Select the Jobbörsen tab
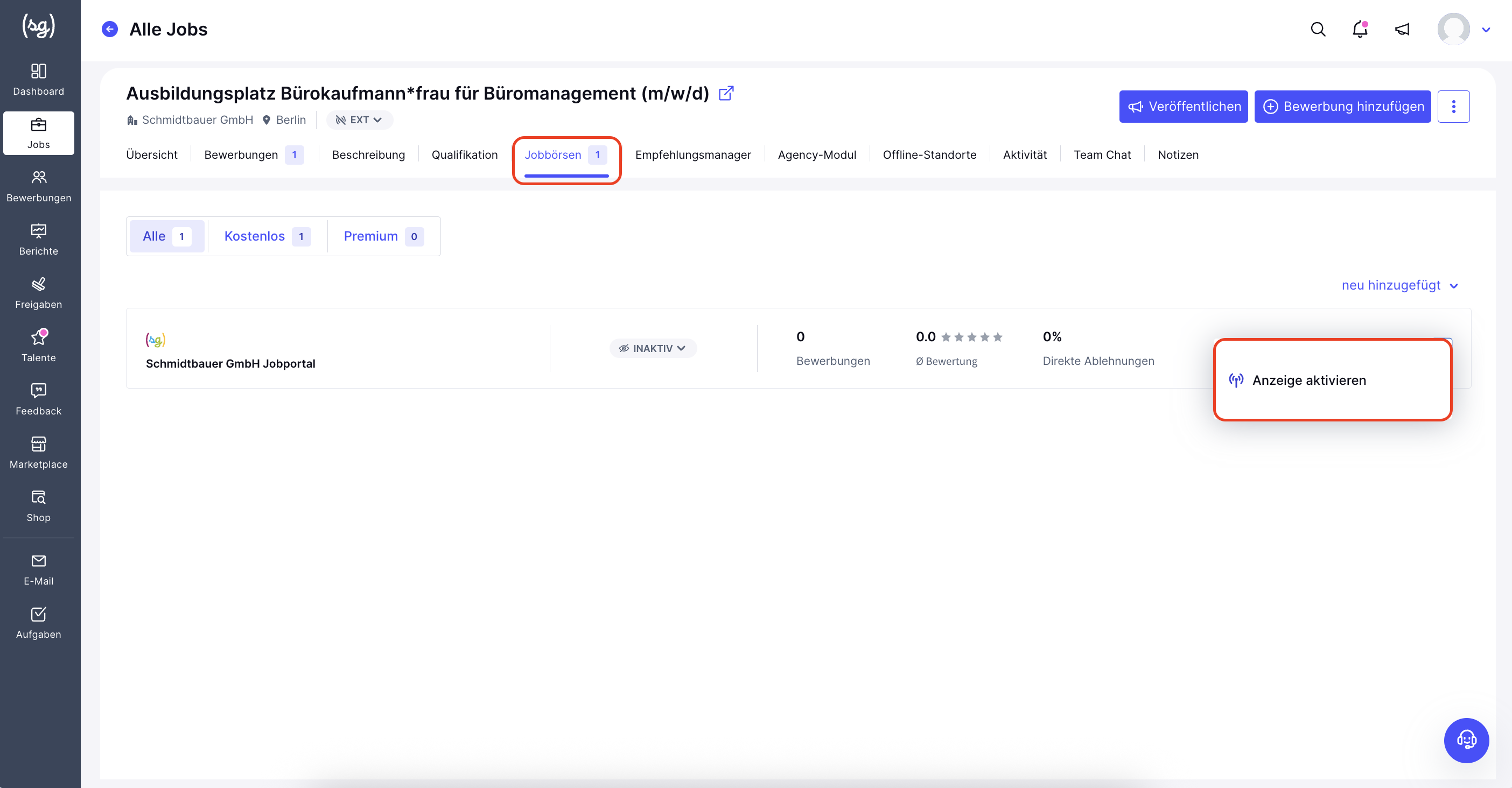Screen dimensions: 1512x788 click(x=566, y=155)
